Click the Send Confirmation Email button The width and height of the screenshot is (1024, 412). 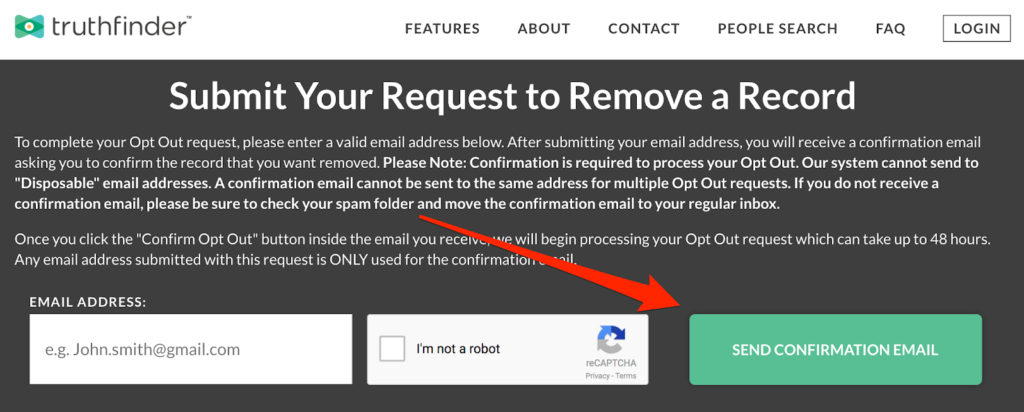(x=835, y=349)
